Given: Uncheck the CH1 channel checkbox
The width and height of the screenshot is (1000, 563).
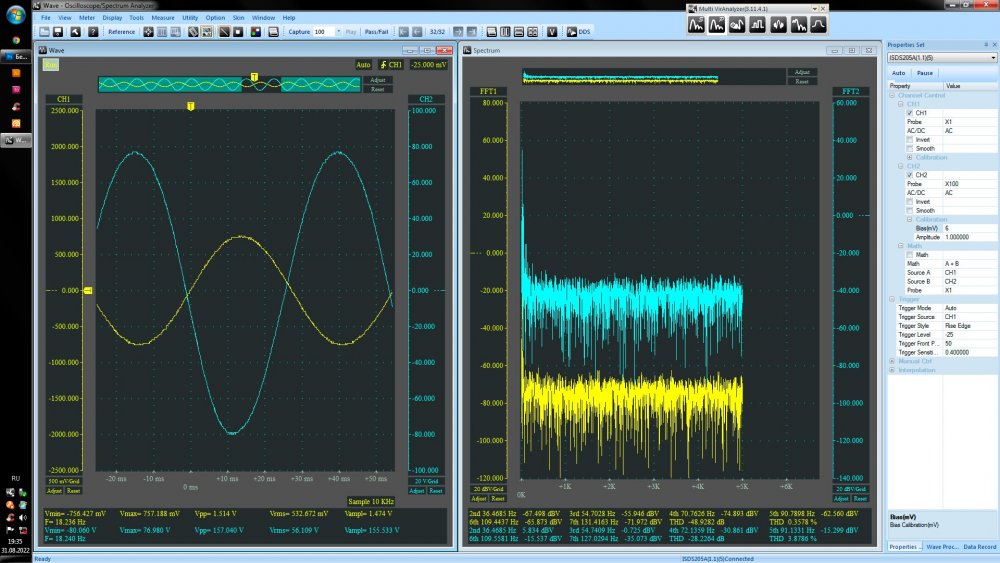Looking at the screenshot, I should tap(909, 113).
